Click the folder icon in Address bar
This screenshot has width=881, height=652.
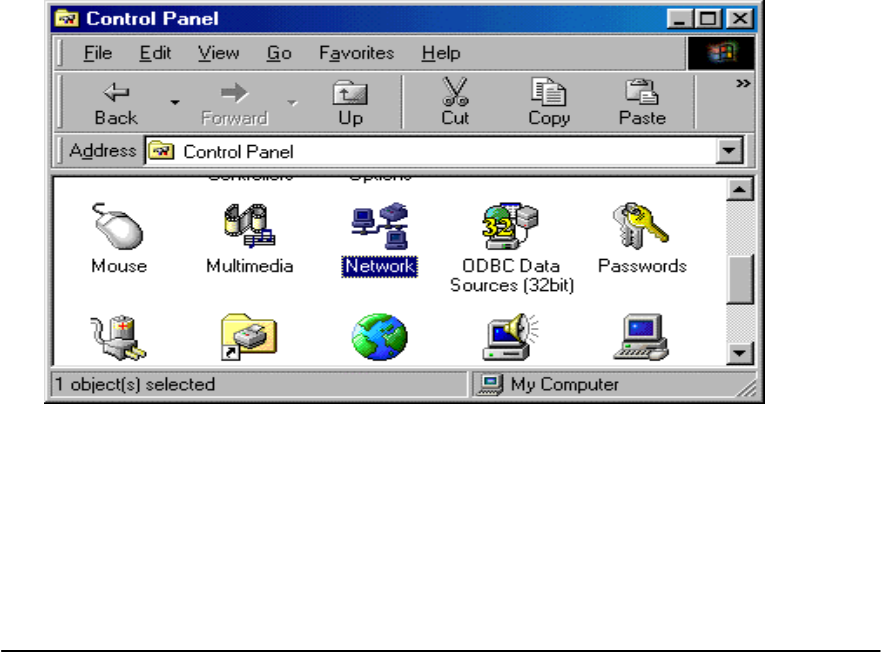pyautogui.click(x=161, y=151)
